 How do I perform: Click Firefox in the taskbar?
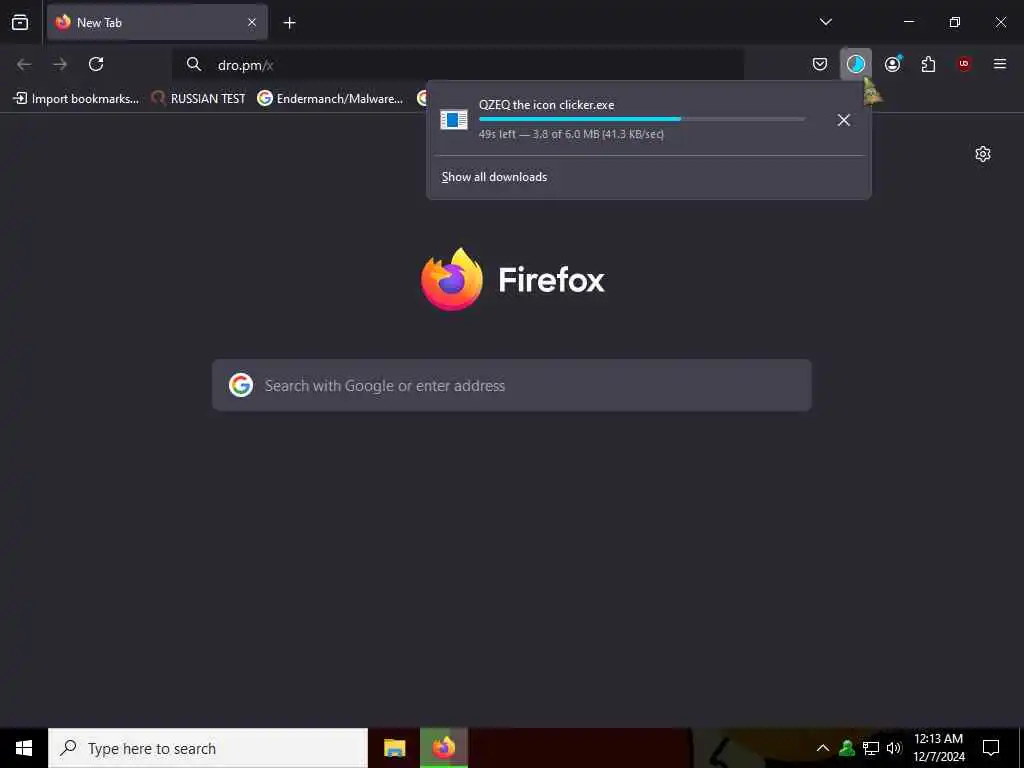coord(444,748)
